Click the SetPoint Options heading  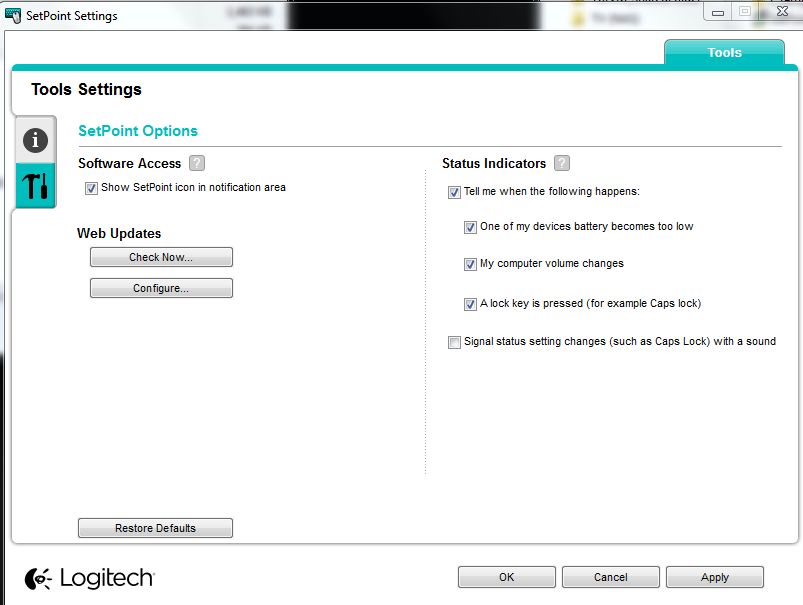pos(138,131)
